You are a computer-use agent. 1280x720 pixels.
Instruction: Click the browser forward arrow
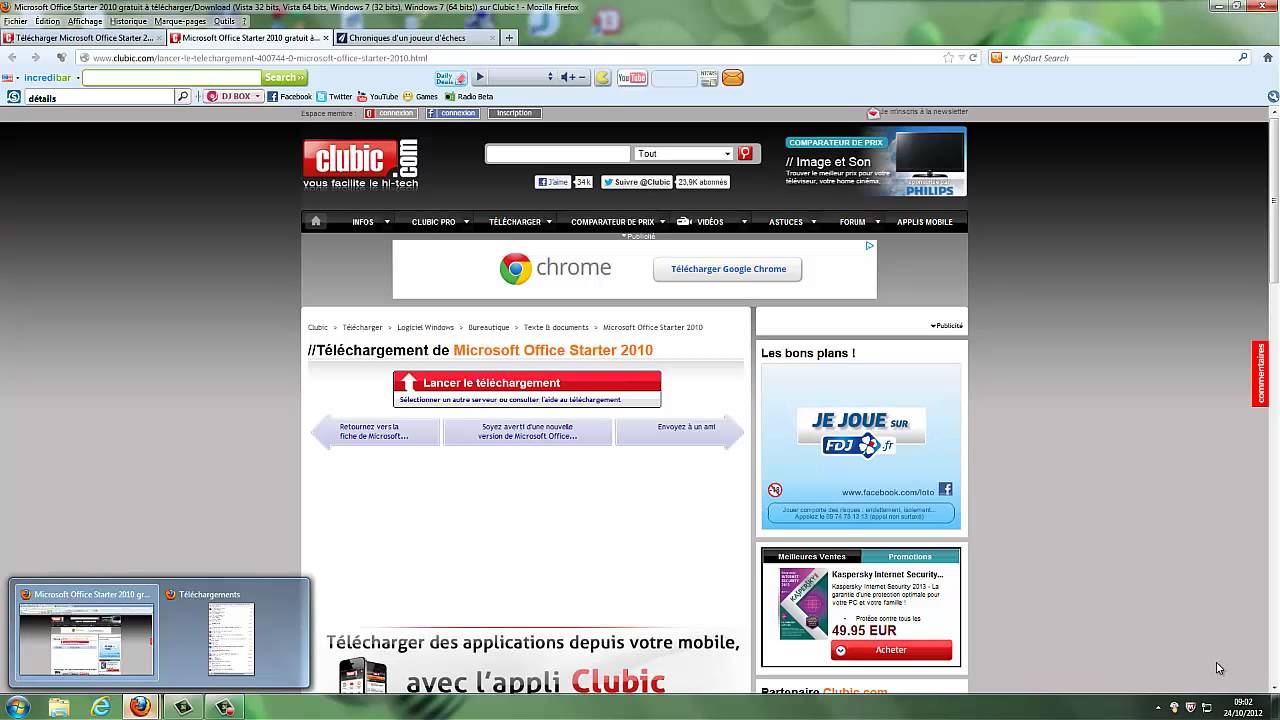(x=35, y=57)
